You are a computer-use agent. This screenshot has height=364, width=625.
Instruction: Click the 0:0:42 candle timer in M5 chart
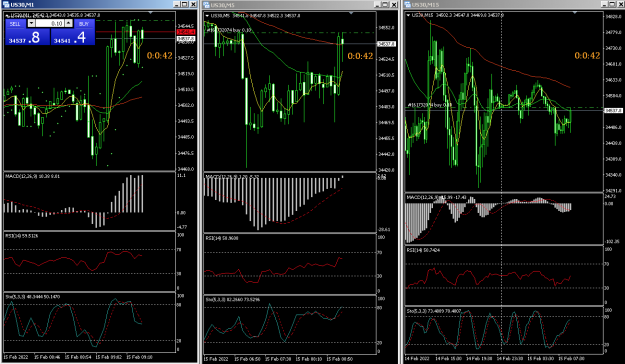tap(360, 56)
